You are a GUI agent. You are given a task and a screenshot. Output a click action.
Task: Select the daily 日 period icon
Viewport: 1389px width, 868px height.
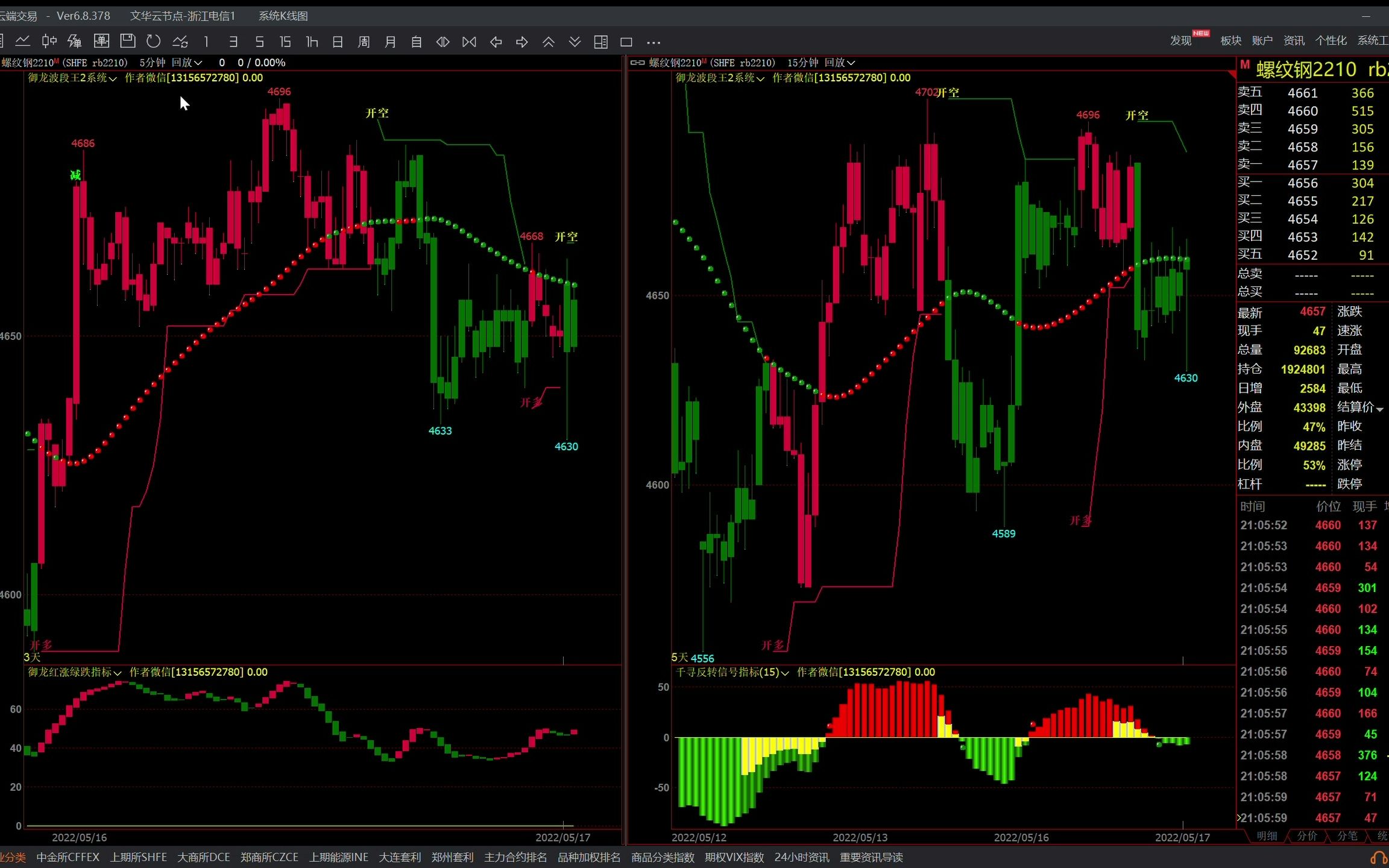(x=338, y=42)
